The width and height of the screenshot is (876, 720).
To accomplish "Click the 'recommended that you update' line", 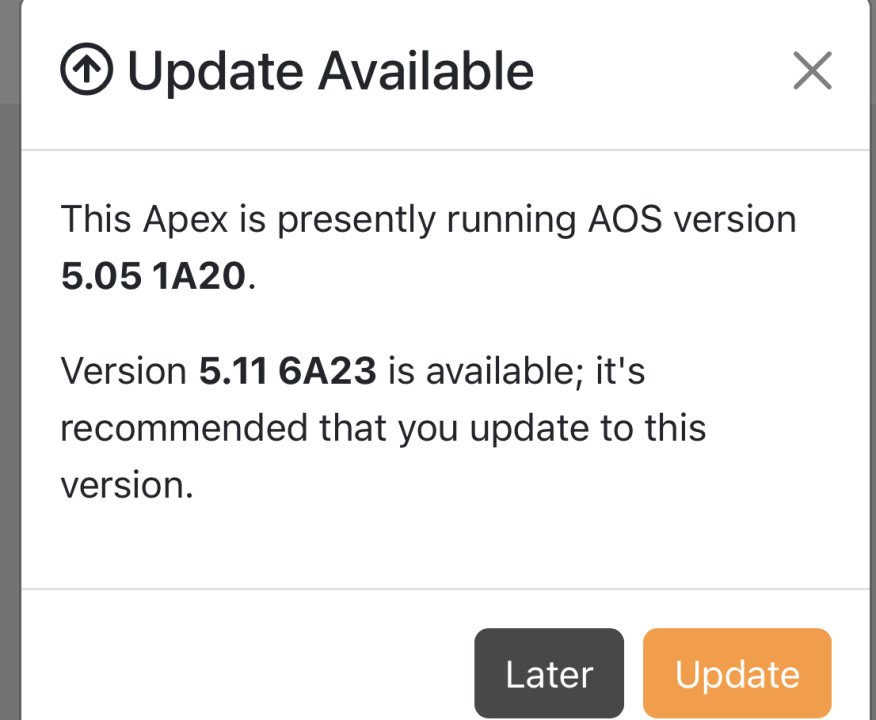I will [x=383, y=428].
